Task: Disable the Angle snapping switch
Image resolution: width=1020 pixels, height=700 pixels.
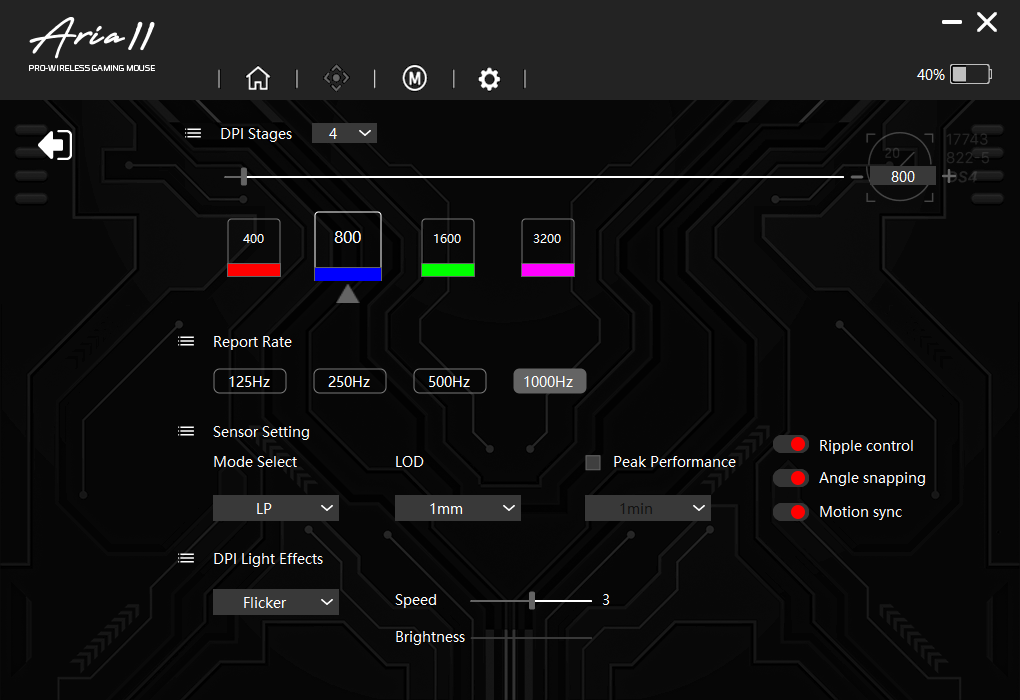Action: pos(791,478)
